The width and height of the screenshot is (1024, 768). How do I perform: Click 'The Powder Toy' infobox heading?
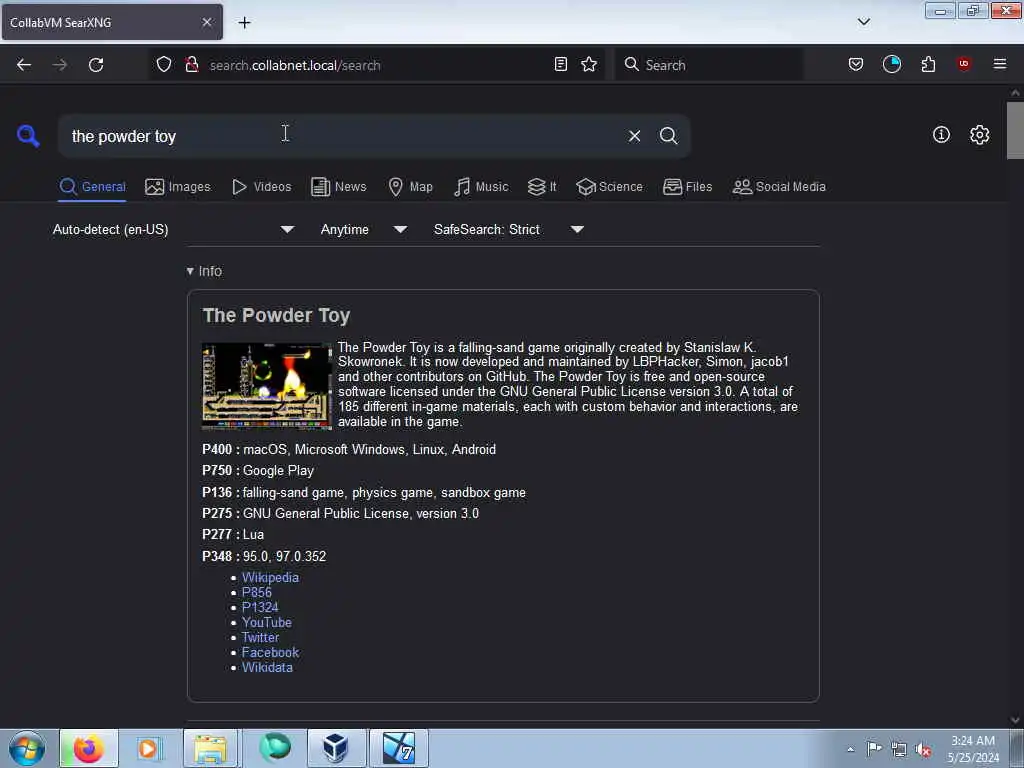coord(276,315)
